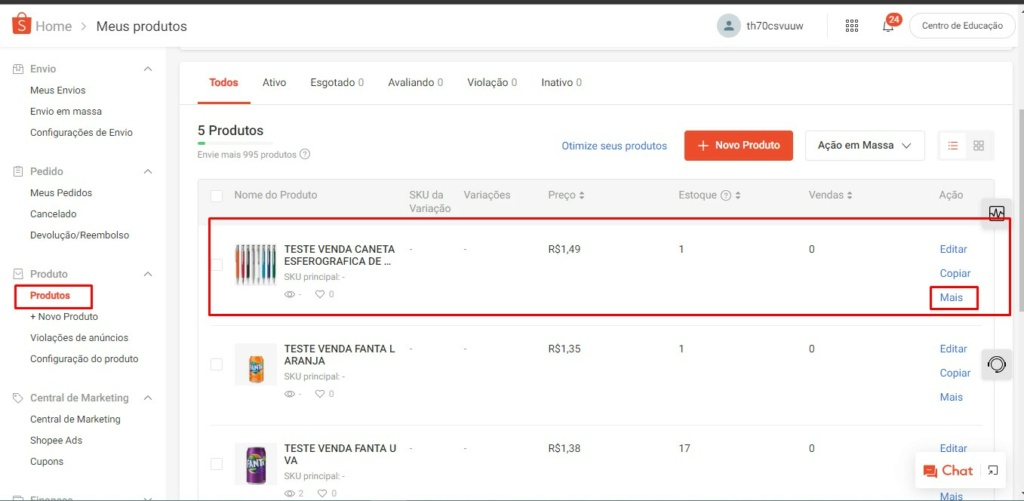Expand Mais options for Fanta Laranja
1024x501 pixels.
[x=952, y=397]
